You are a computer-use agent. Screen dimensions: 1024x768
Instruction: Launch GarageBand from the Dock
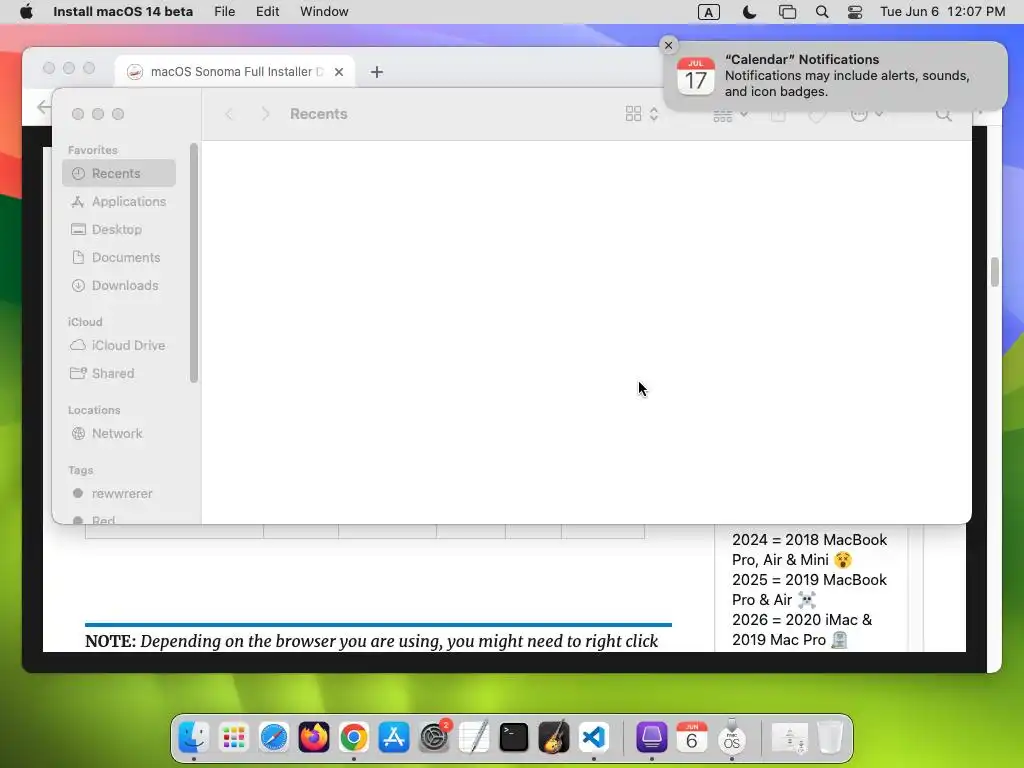pyautogui.click(x=554, y=737)
